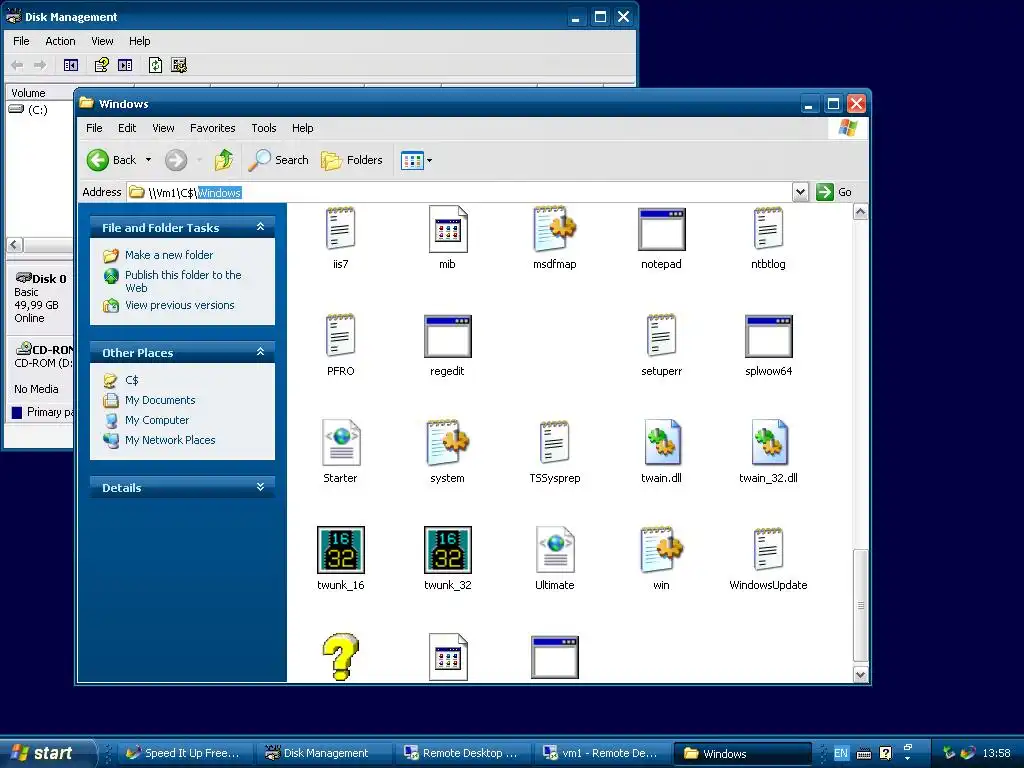Click the Forward navigation arrow in Explorer

click(x=176, y=160)
